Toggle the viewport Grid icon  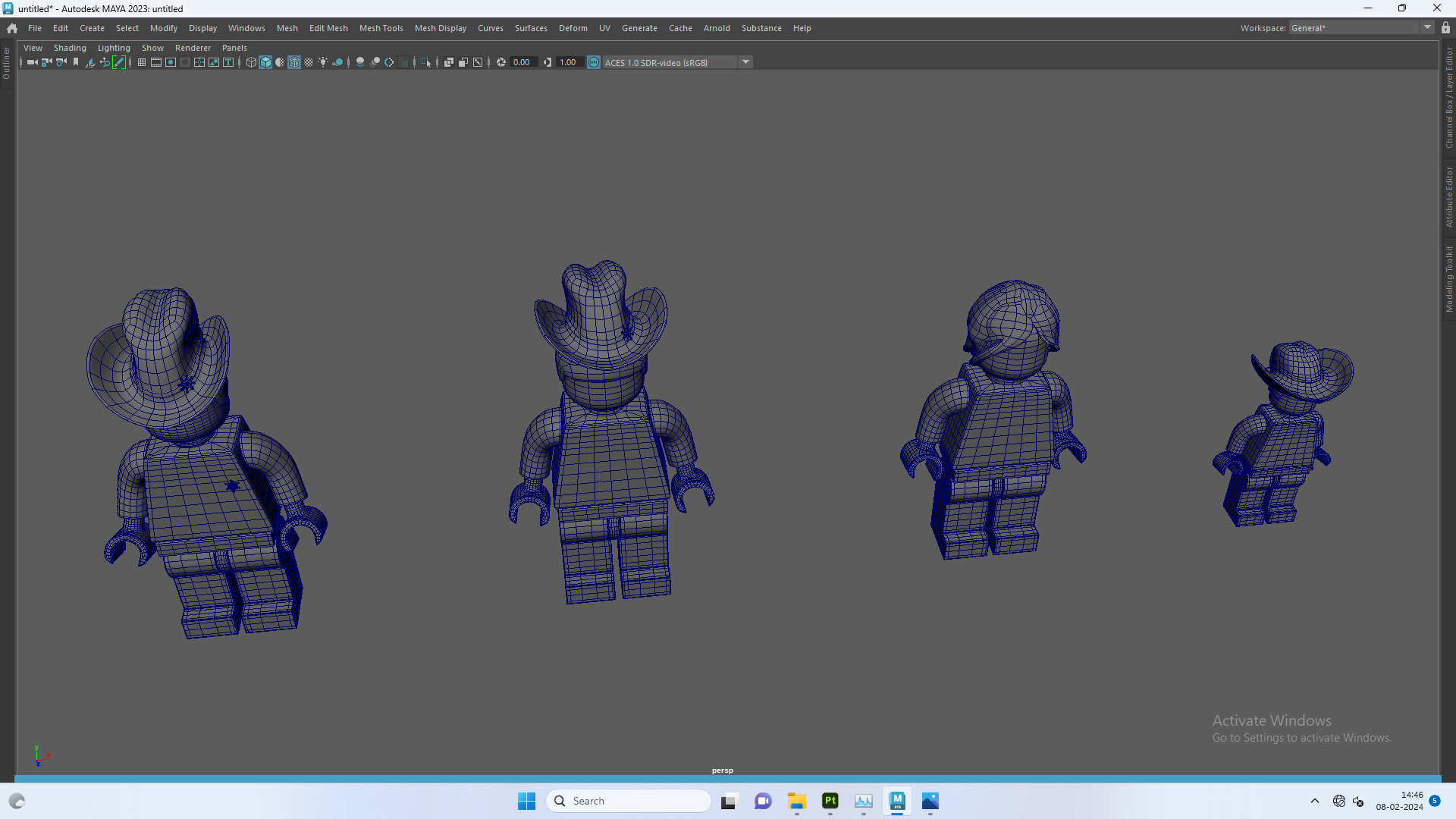(x=142, y=62)
